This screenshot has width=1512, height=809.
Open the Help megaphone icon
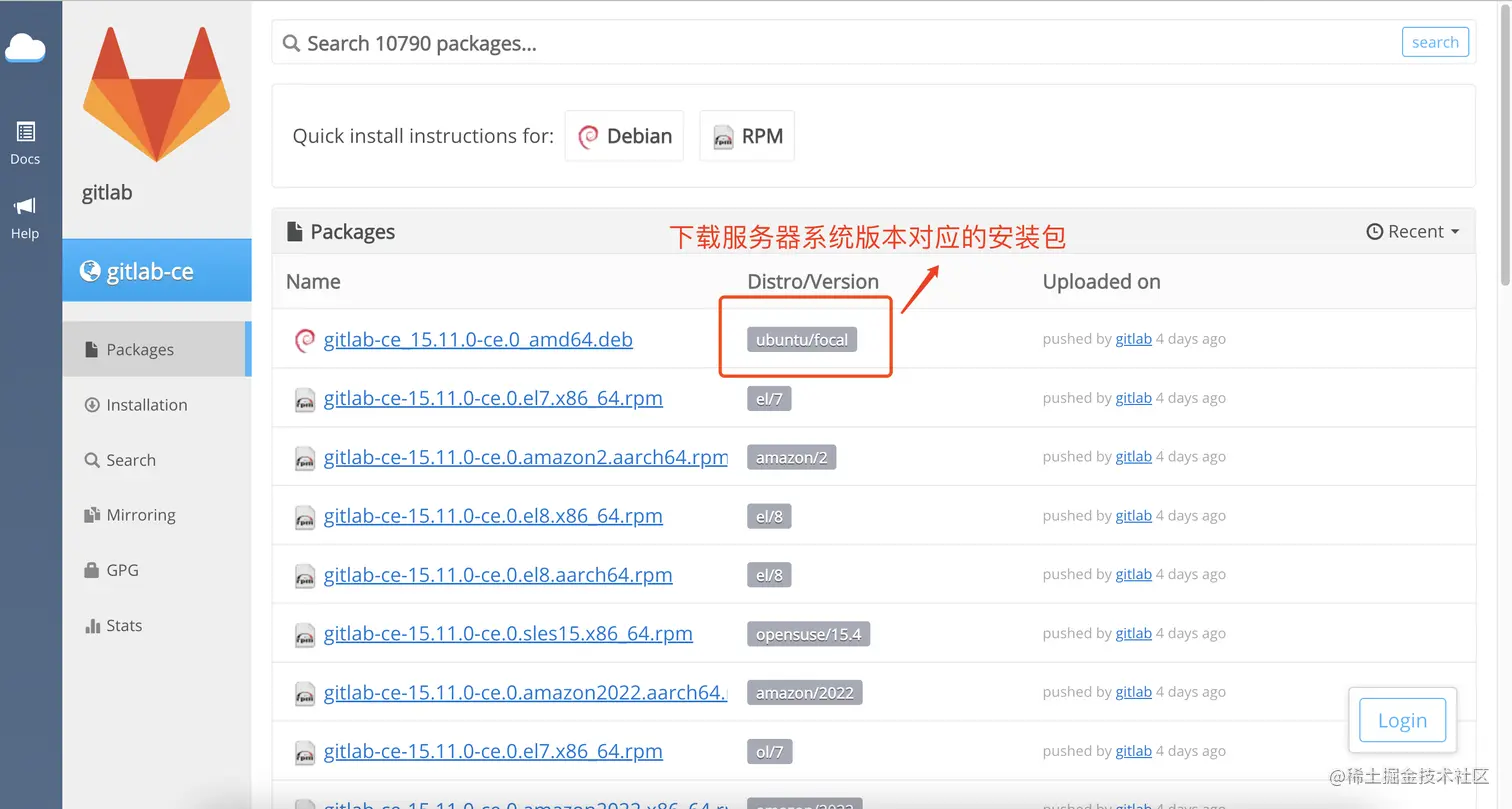click(x=25, y=218)
